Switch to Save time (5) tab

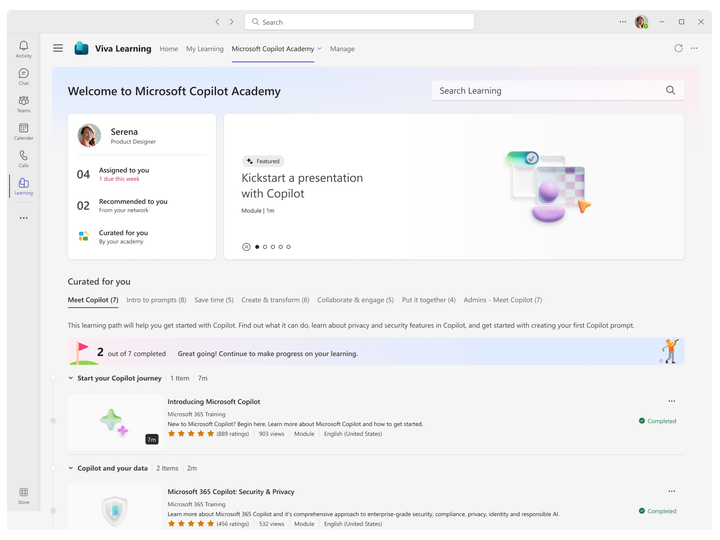214,300
